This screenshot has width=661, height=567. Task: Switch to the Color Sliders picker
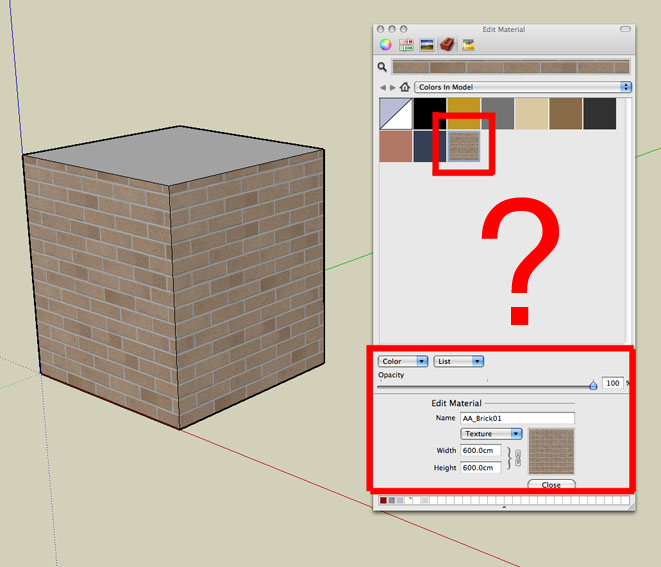click(x=406, y=45)
